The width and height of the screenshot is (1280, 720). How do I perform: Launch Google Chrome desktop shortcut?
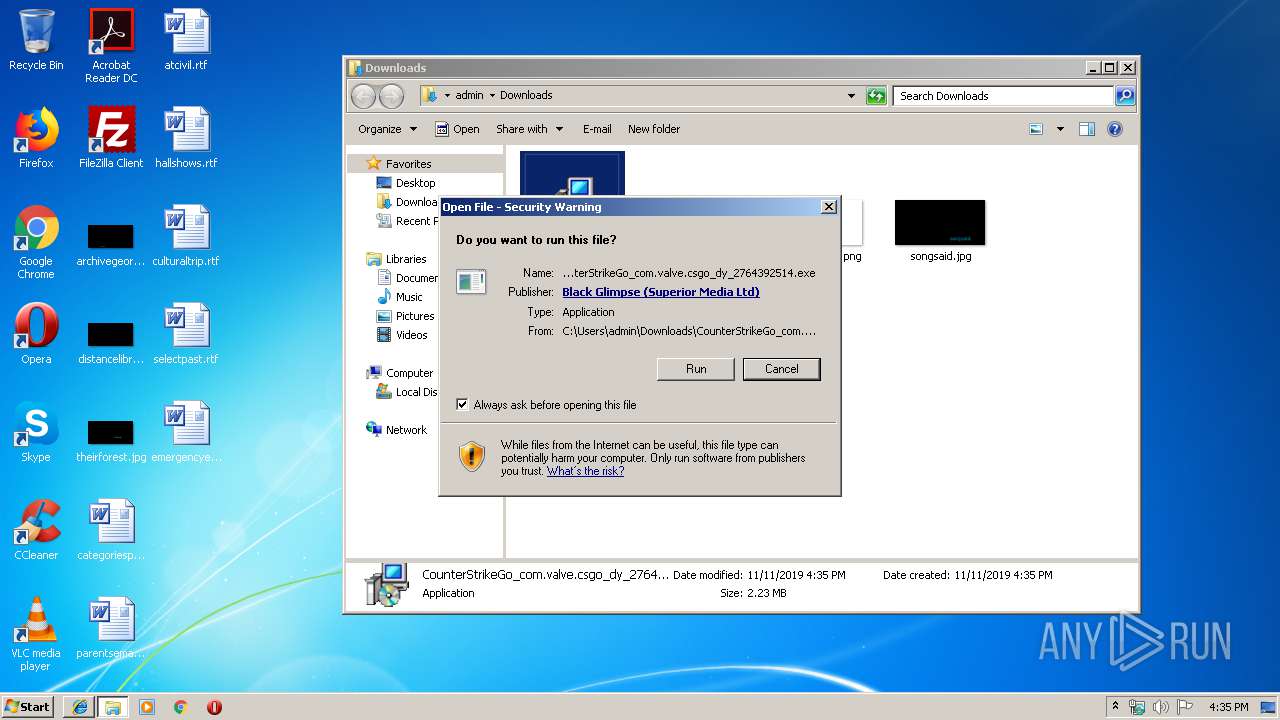36,242
